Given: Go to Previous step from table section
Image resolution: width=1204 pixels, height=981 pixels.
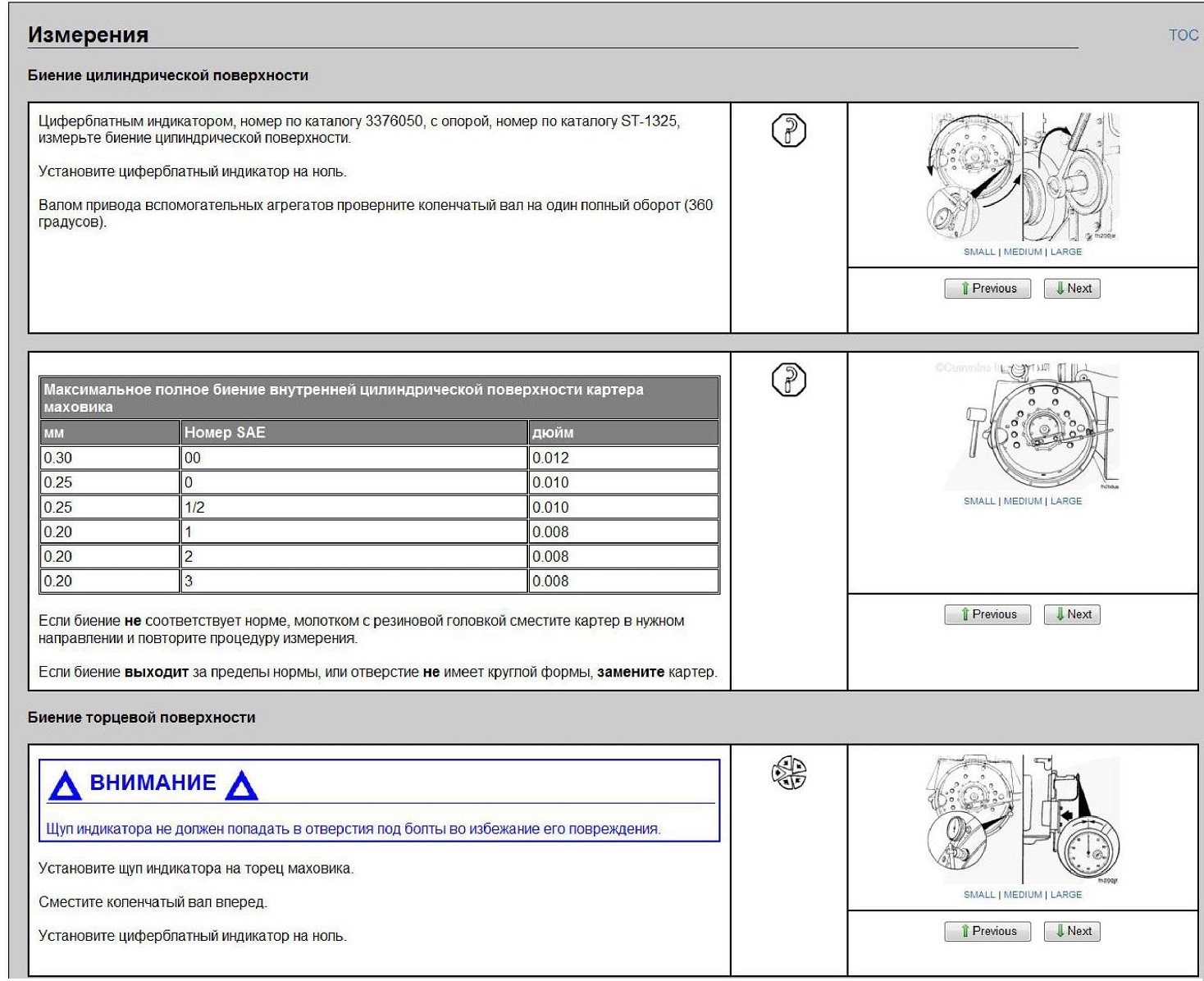Looking at the screenshot, I should coord(987,614).
